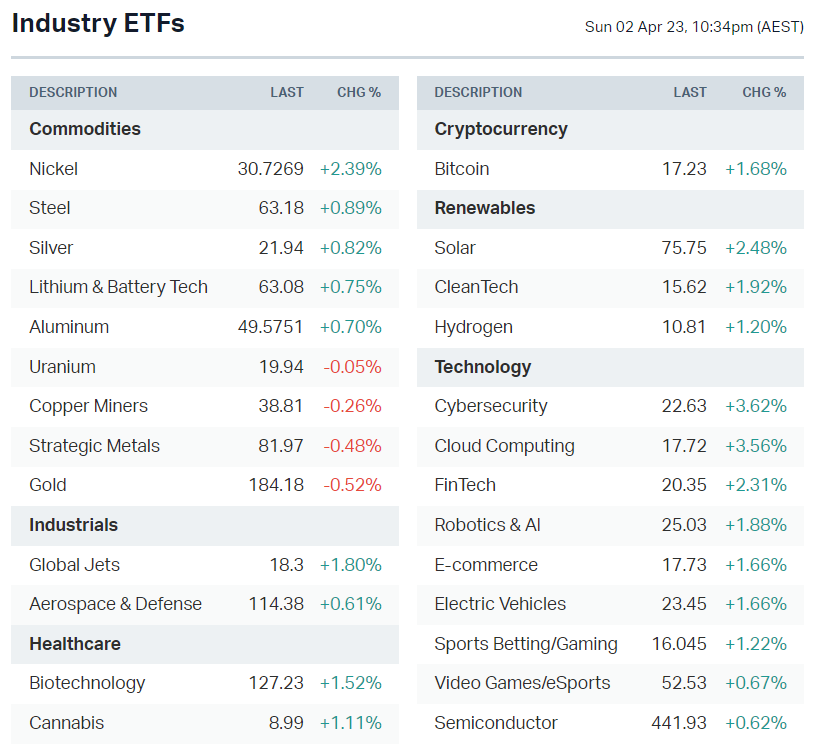
Task: Open the Nickel ETF row
Action: pyautogui.click(x=54, y=169)
